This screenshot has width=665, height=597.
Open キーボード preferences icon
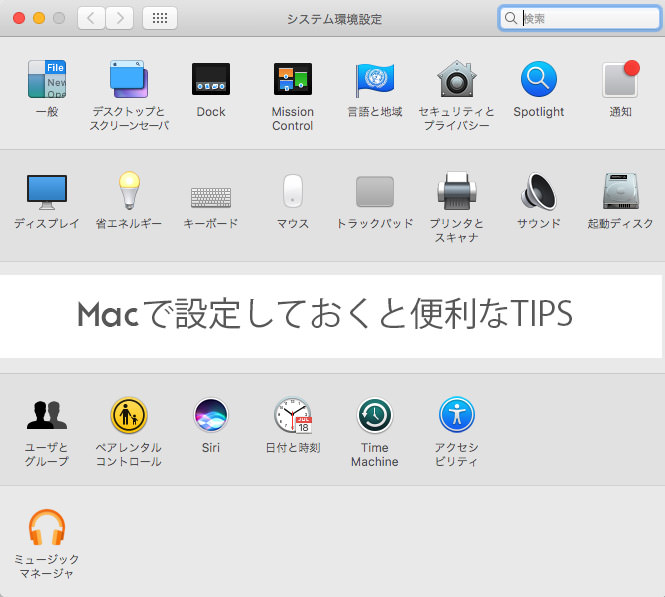211,197
